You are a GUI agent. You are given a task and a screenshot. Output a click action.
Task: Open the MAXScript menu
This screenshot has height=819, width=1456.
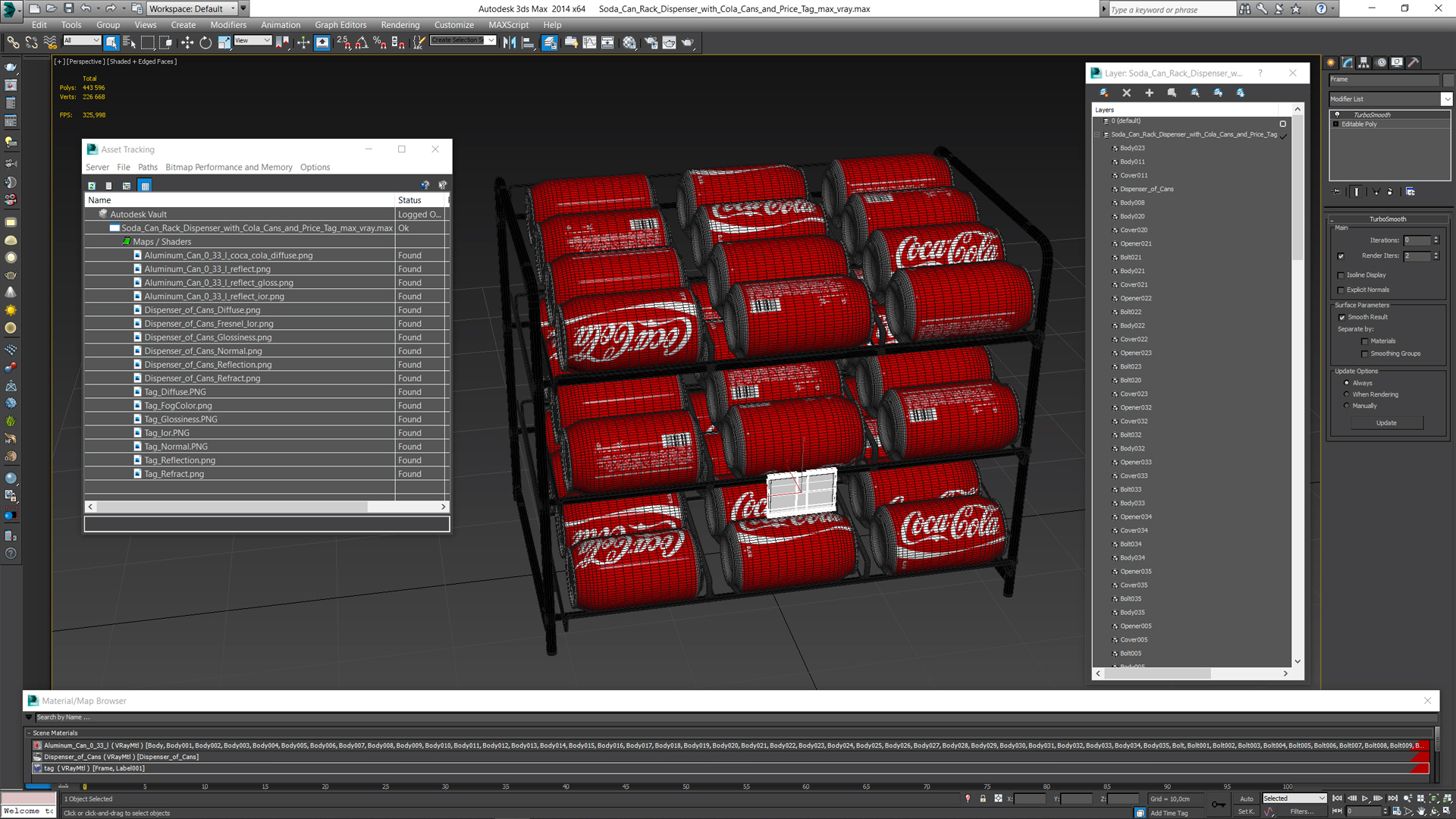[x=508, y=25]
